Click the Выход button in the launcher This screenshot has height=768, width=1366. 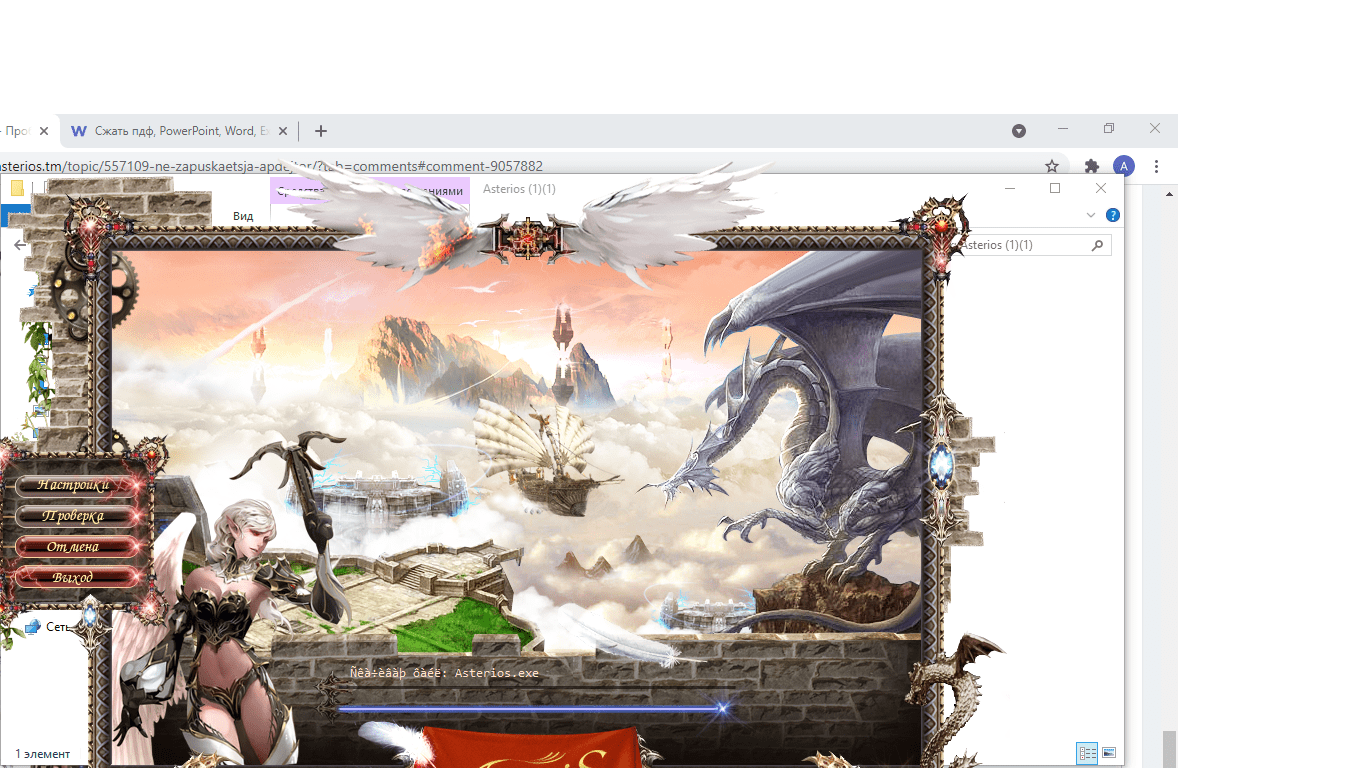pyautogui.click(x=77, y=578)
